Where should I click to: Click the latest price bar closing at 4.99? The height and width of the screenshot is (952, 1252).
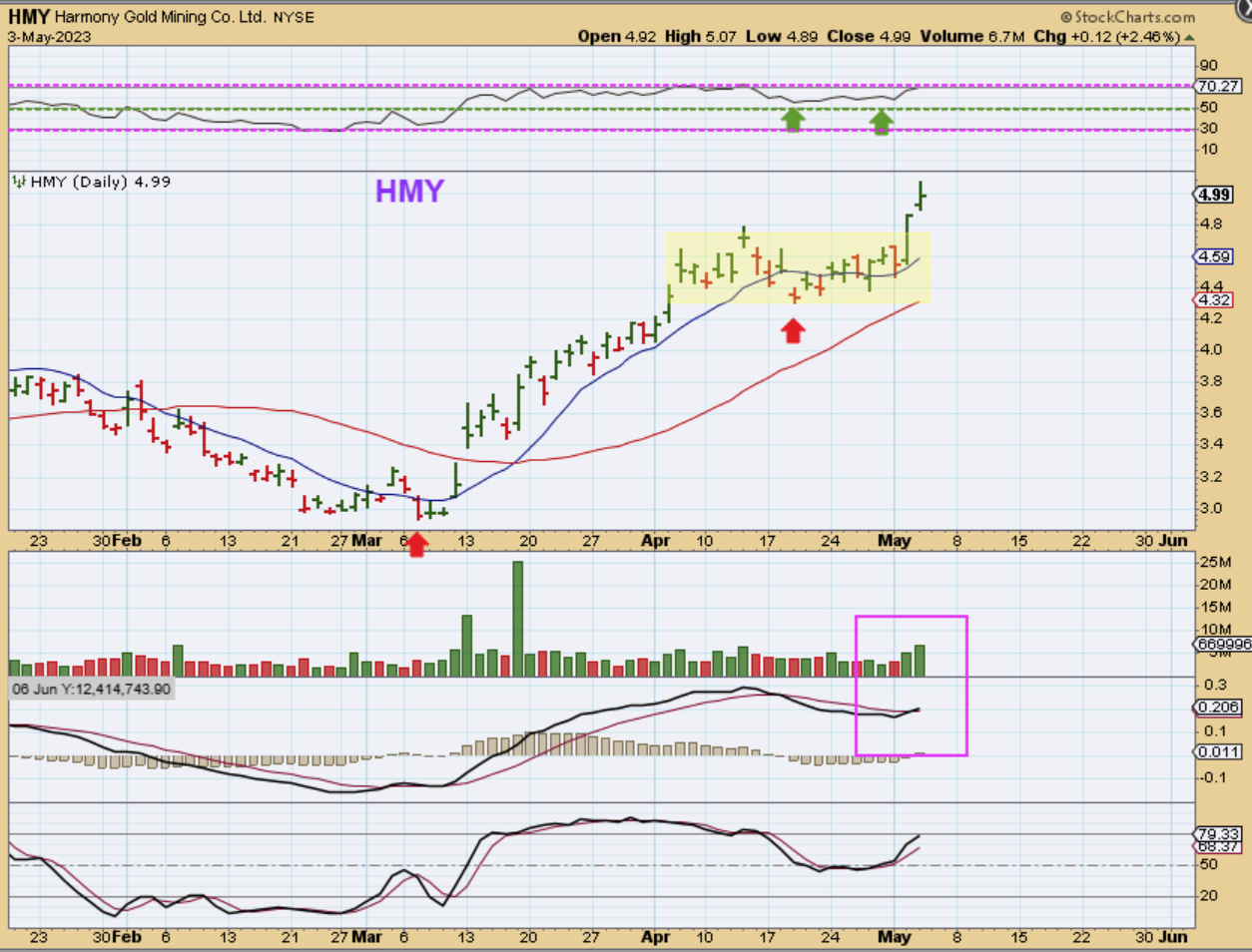pos(921,195)
